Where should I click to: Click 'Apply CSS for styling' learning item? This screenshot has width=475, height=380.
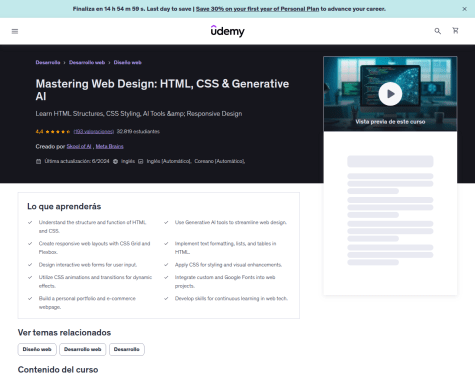click(228, 265)
